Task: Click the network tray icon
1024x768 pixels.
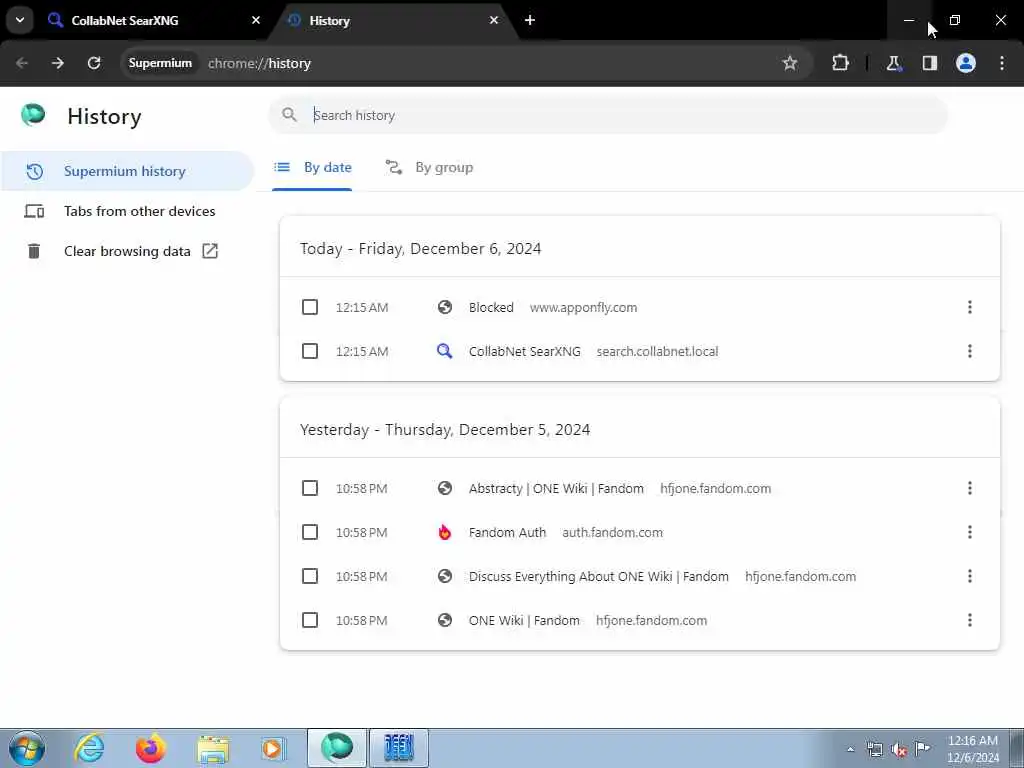Action: tap(874, 750)
